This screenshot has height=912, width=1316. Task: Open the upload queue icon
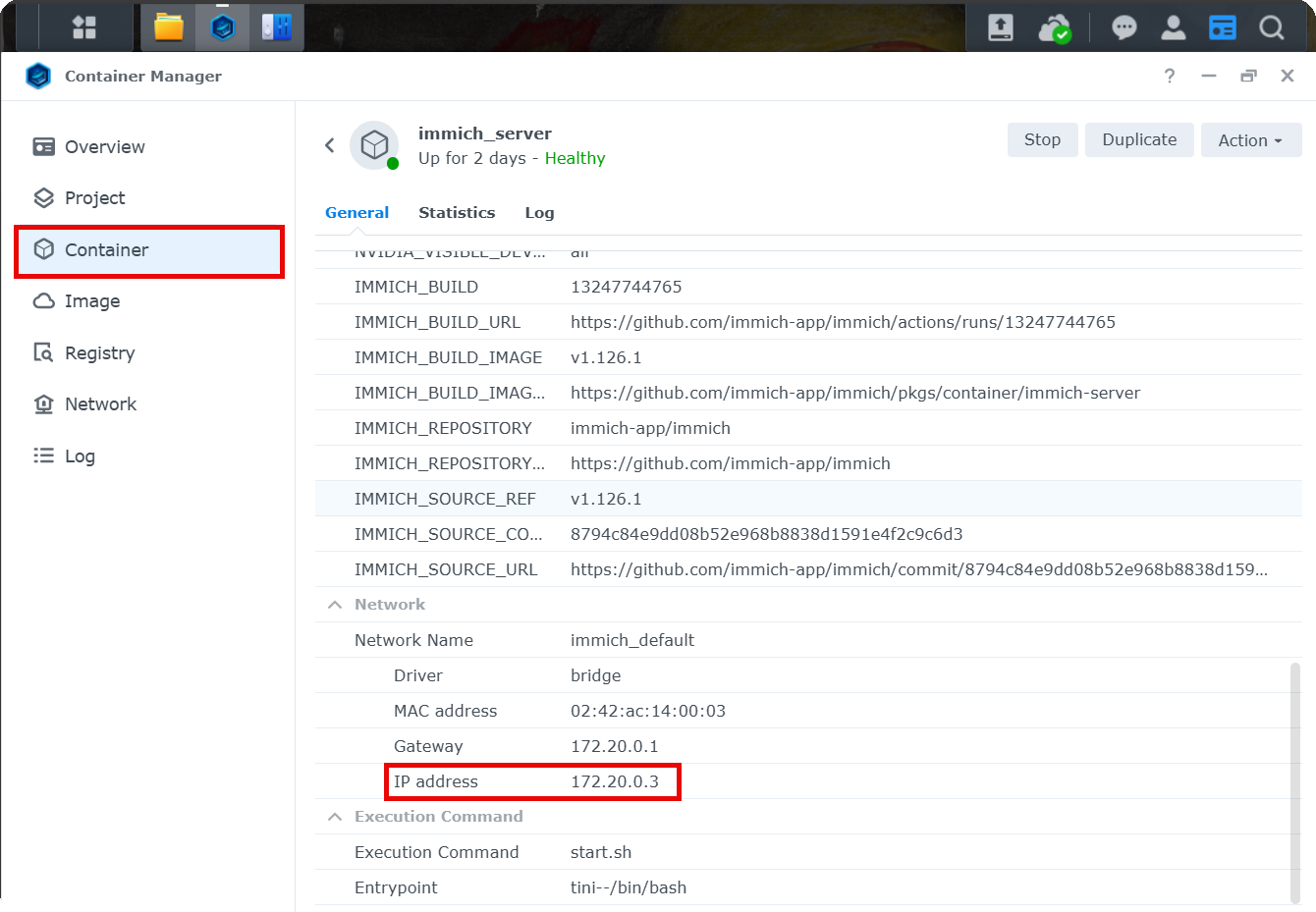tap(1000, 27)
